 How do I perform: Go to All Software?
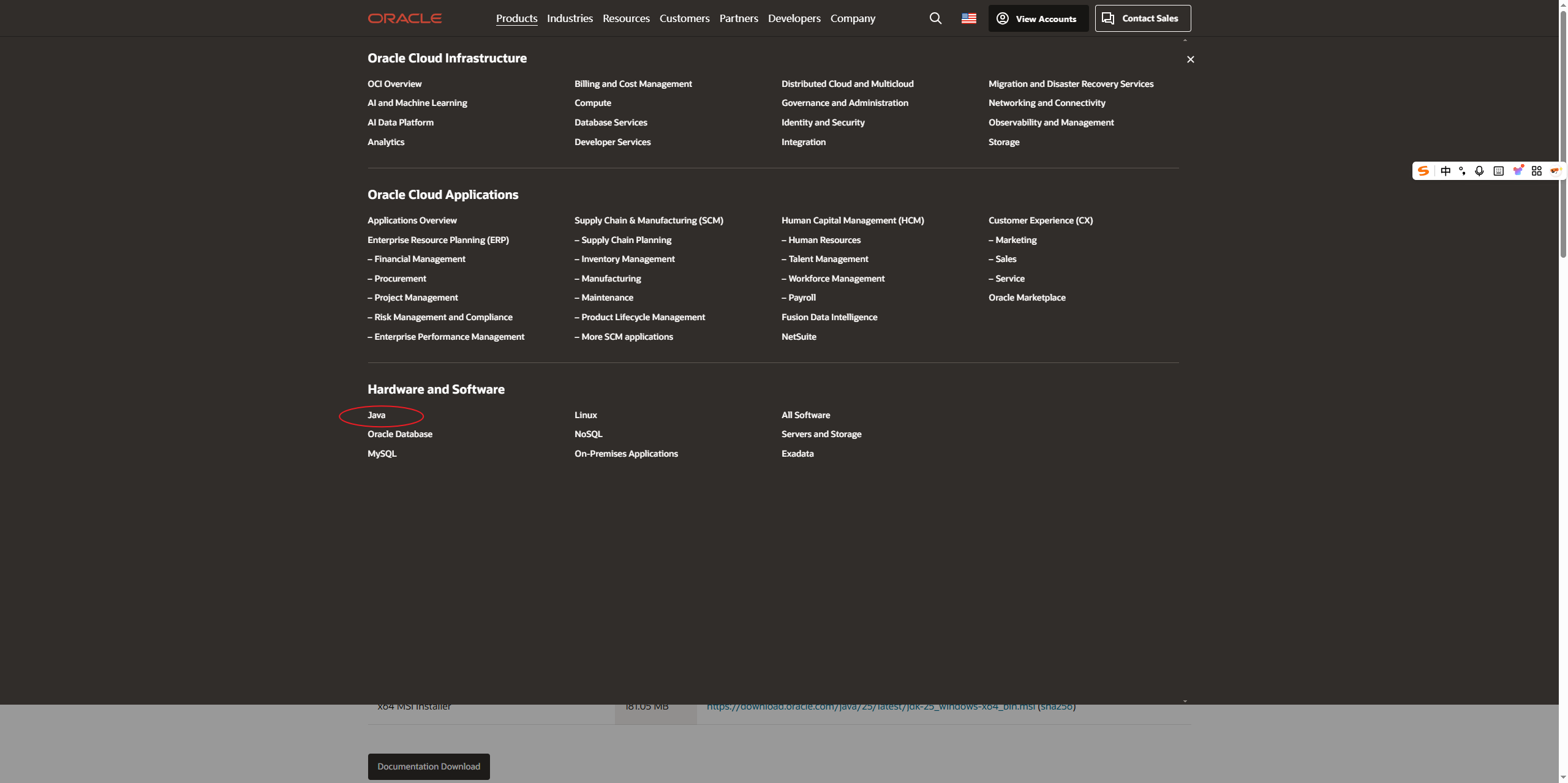pos(806,415)
